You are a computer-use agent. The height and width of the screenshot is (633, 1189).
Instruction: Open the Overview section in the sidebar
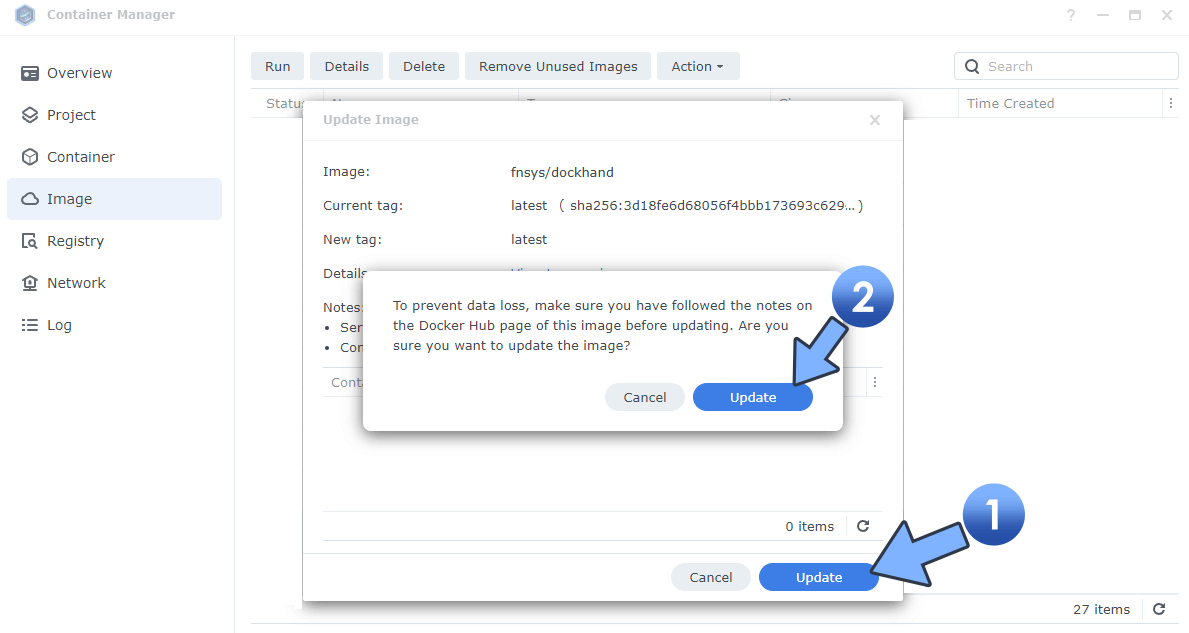click(x=78, y=72)
